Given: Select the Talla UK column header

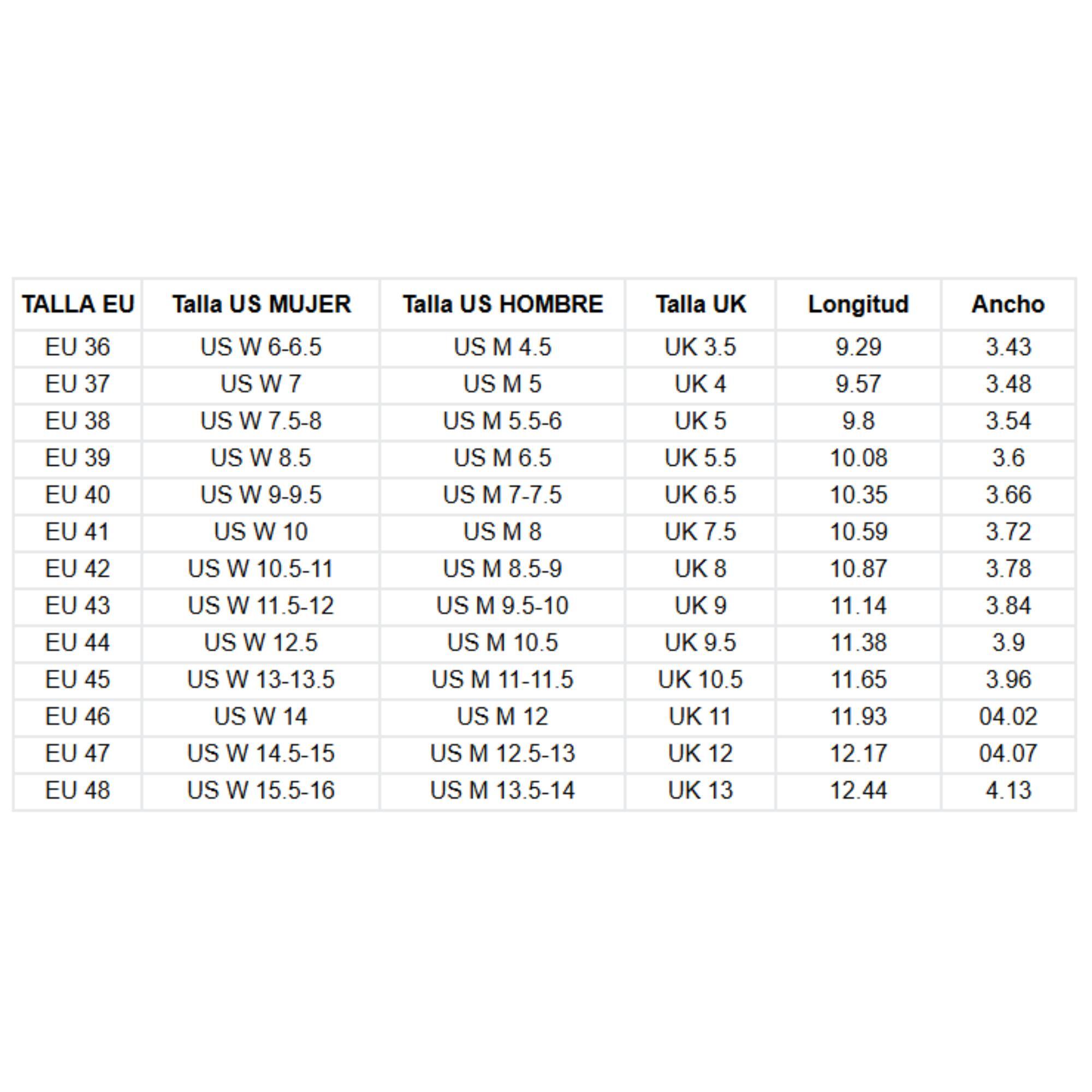Looking at the screenshot, I should pyautogui.click(x=701, y=304).
